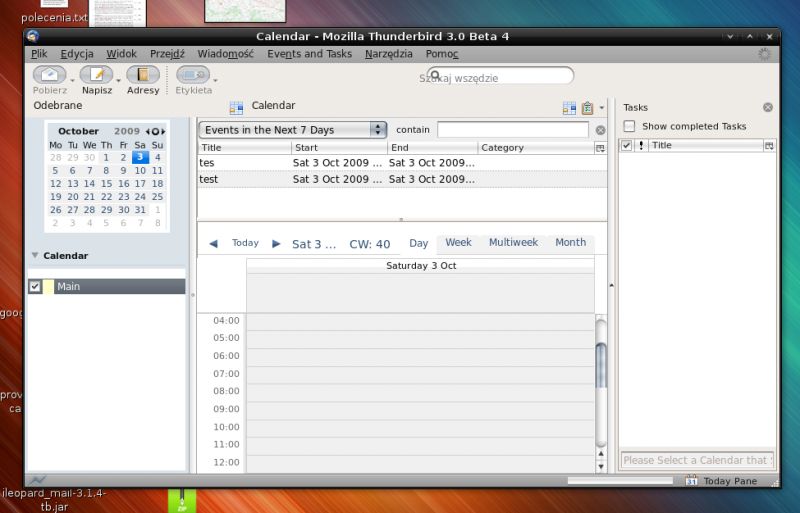Open the Adresy address book icon
The image size is (800, 513).
point(143,75)
